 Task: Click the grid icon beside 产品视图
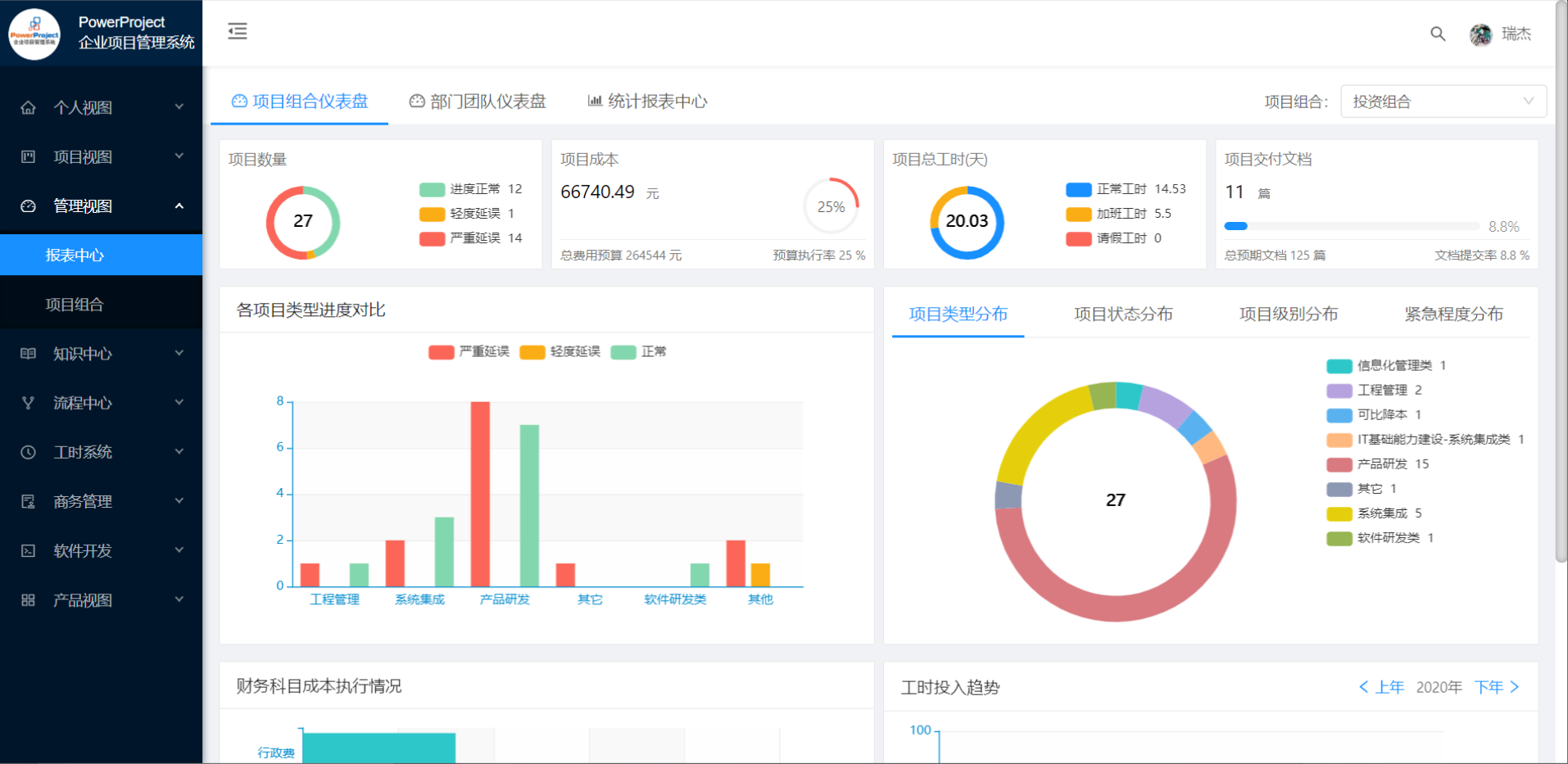pyautogui.click(x=28, y=600)
